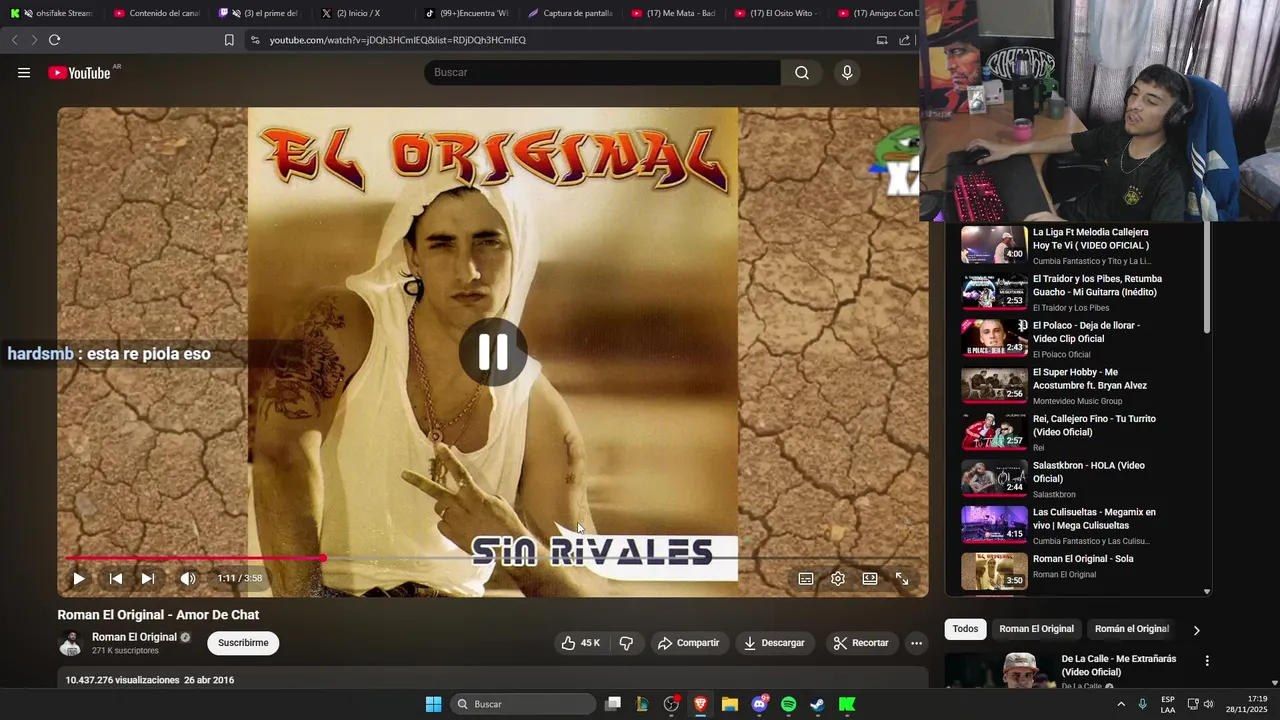Open the green Kick app taskbar icon
Viewport: 1280px width, 720px height.
[x=847, y=704]
